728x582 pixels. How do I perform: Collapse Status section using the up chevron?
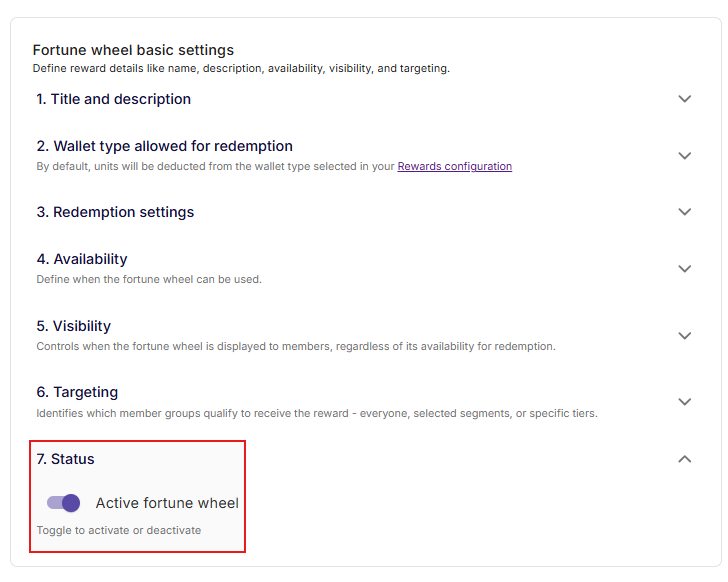[x=684, y=459]
